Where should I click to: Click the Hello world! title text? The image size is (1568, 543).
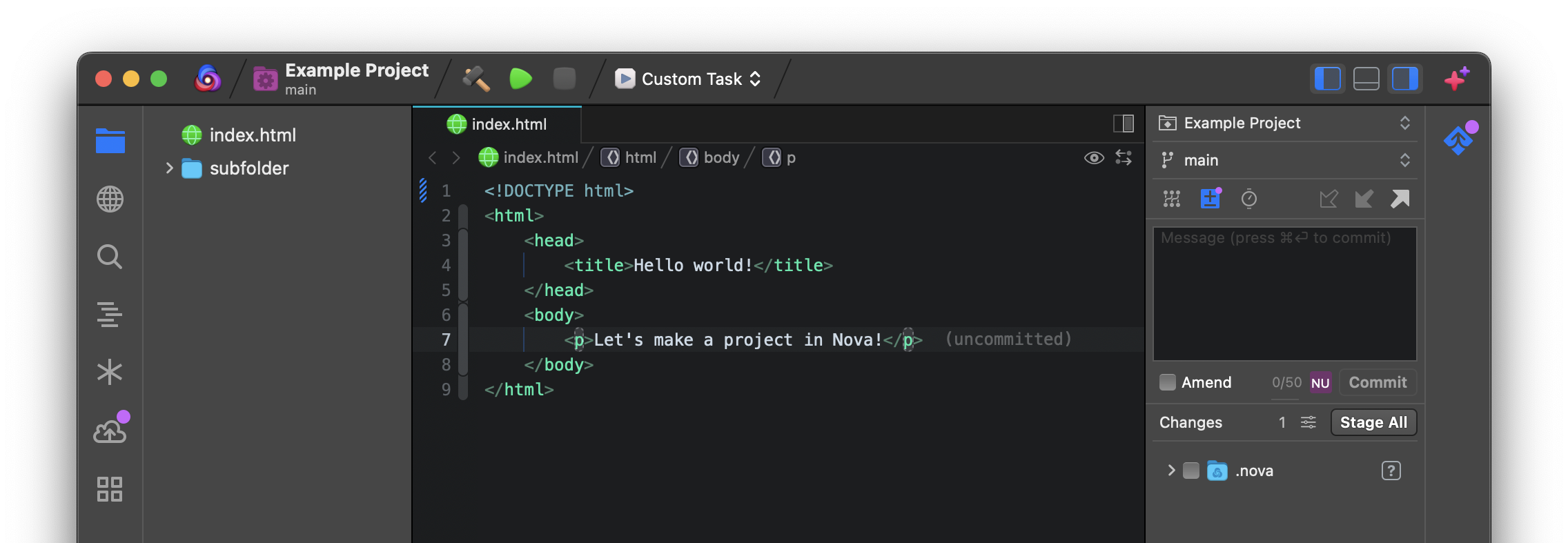point(693,266)
